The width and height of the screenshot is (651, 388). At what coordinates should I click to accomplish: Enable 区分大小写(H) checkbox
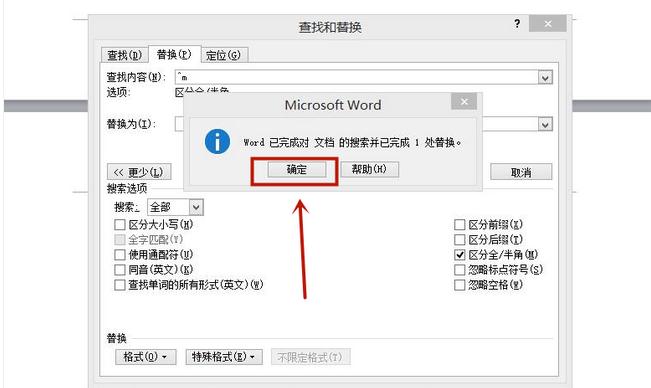pos(120,225)
